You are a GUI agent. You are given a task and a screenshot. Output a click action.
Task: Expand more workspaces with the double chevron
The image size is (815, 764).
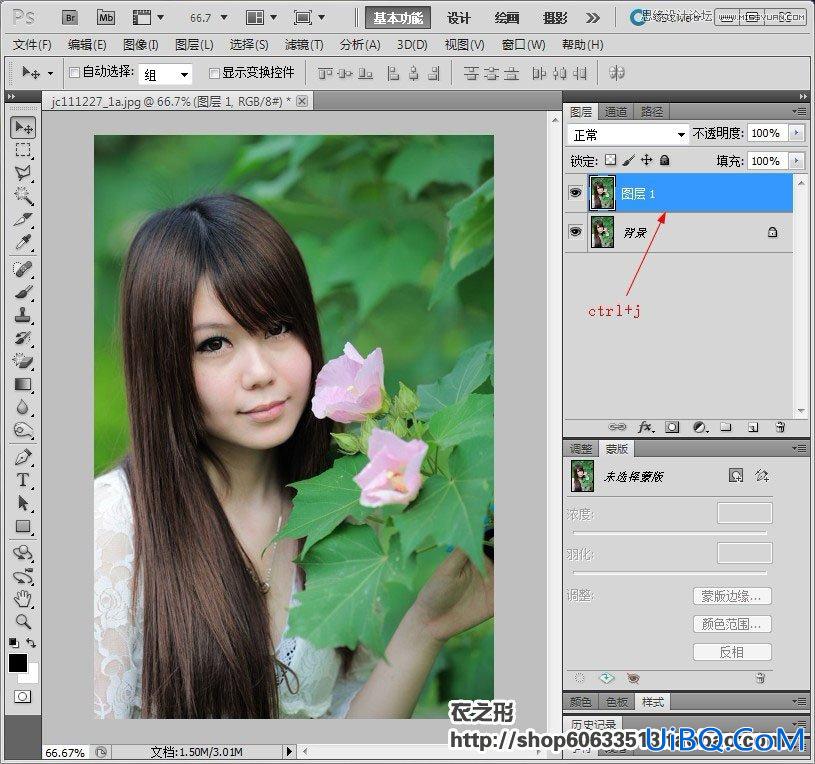click(x=593, y=18)
